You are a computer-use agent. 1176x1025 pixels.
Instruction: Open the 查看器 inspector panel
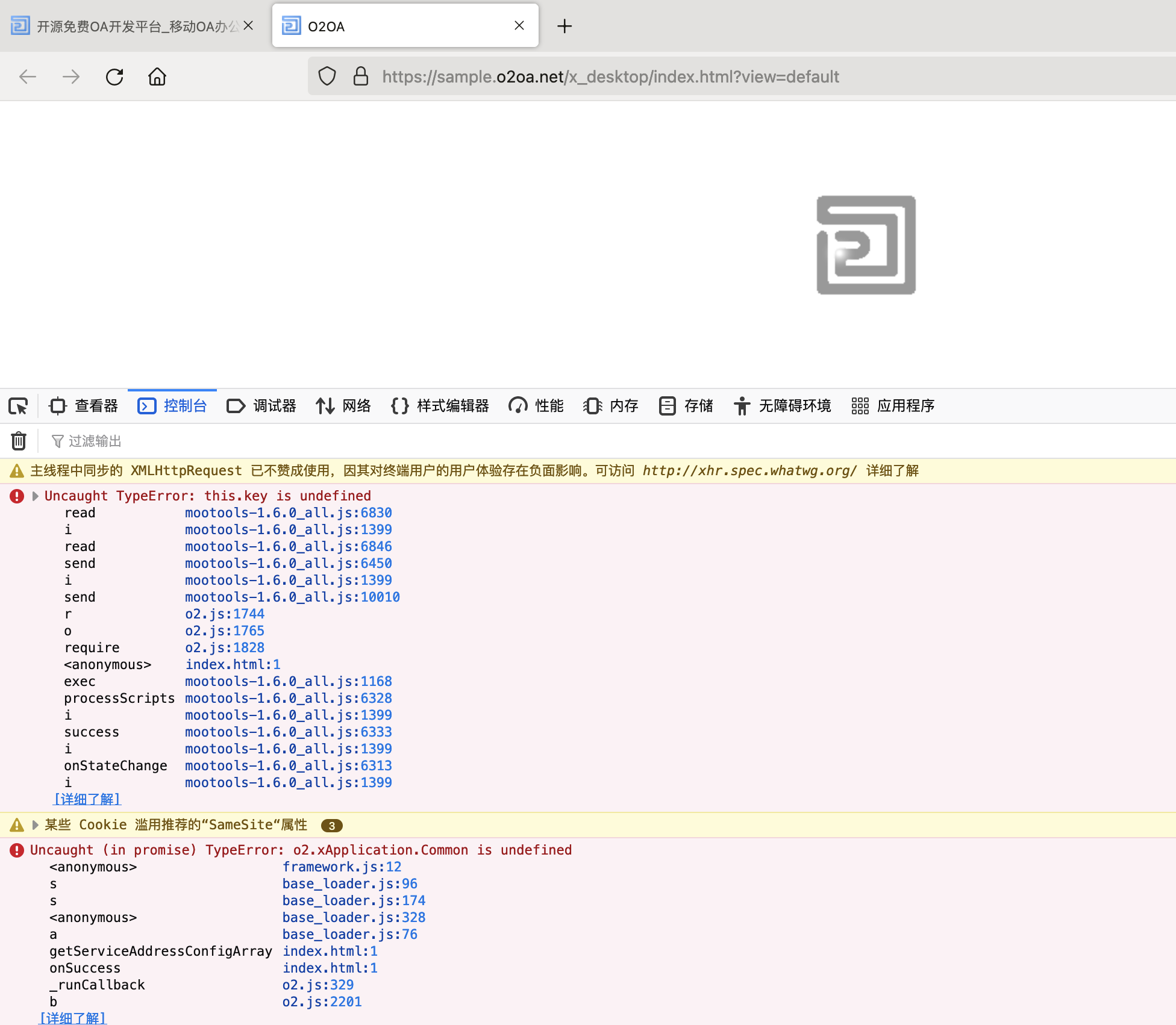(84, 406)
